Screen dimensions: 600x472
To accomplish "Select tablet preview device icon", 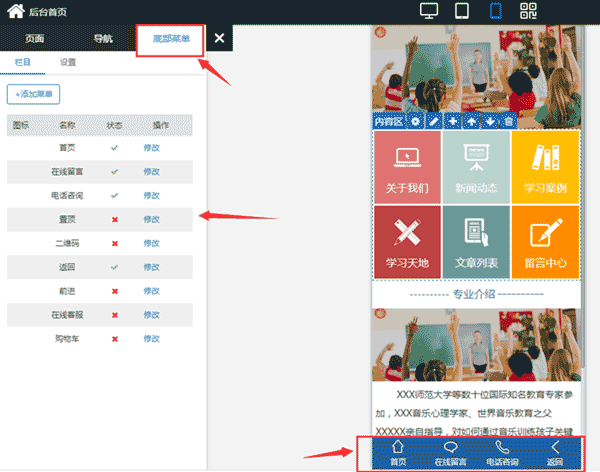I will [x=462, y=12].
